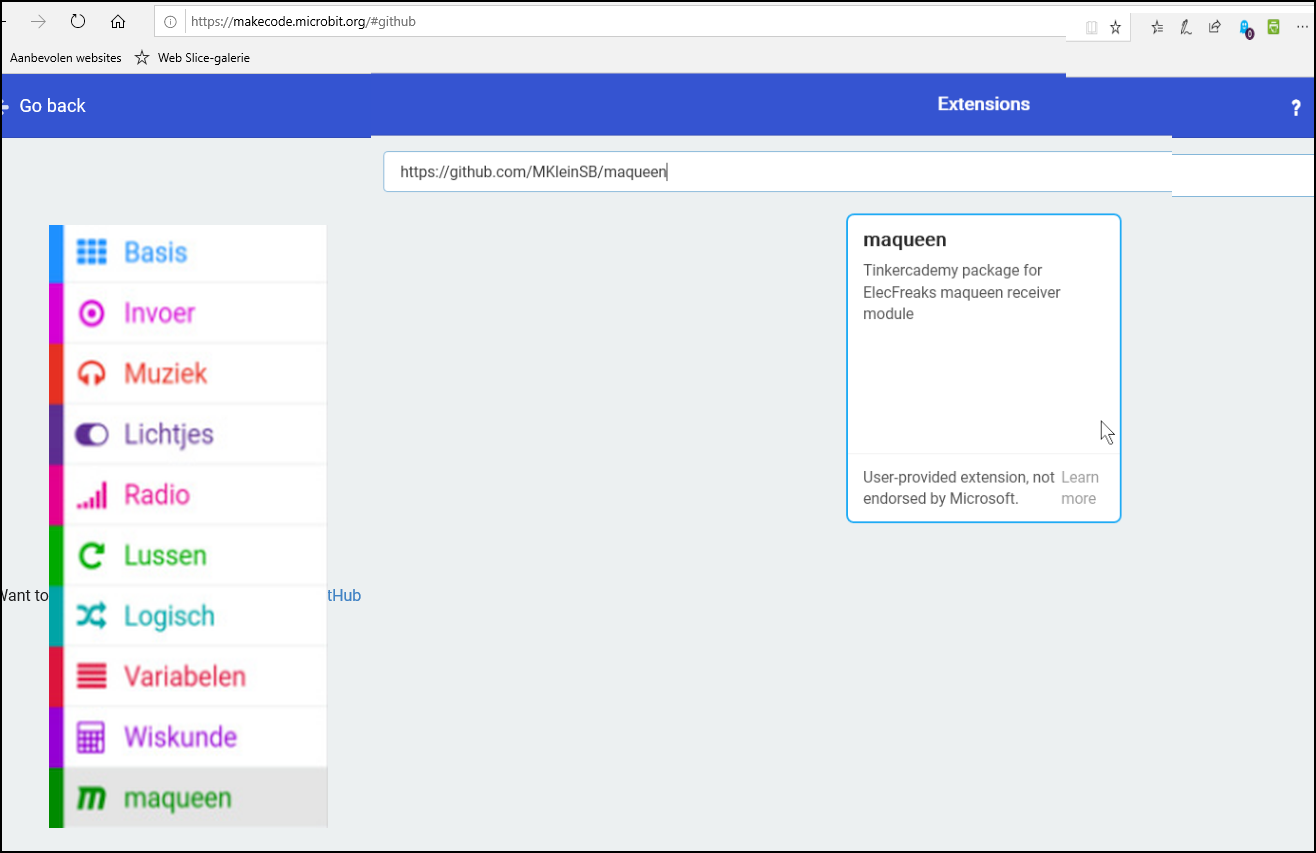
Task: Click the Tinkercademy package description text
Action: click(962, 292)
